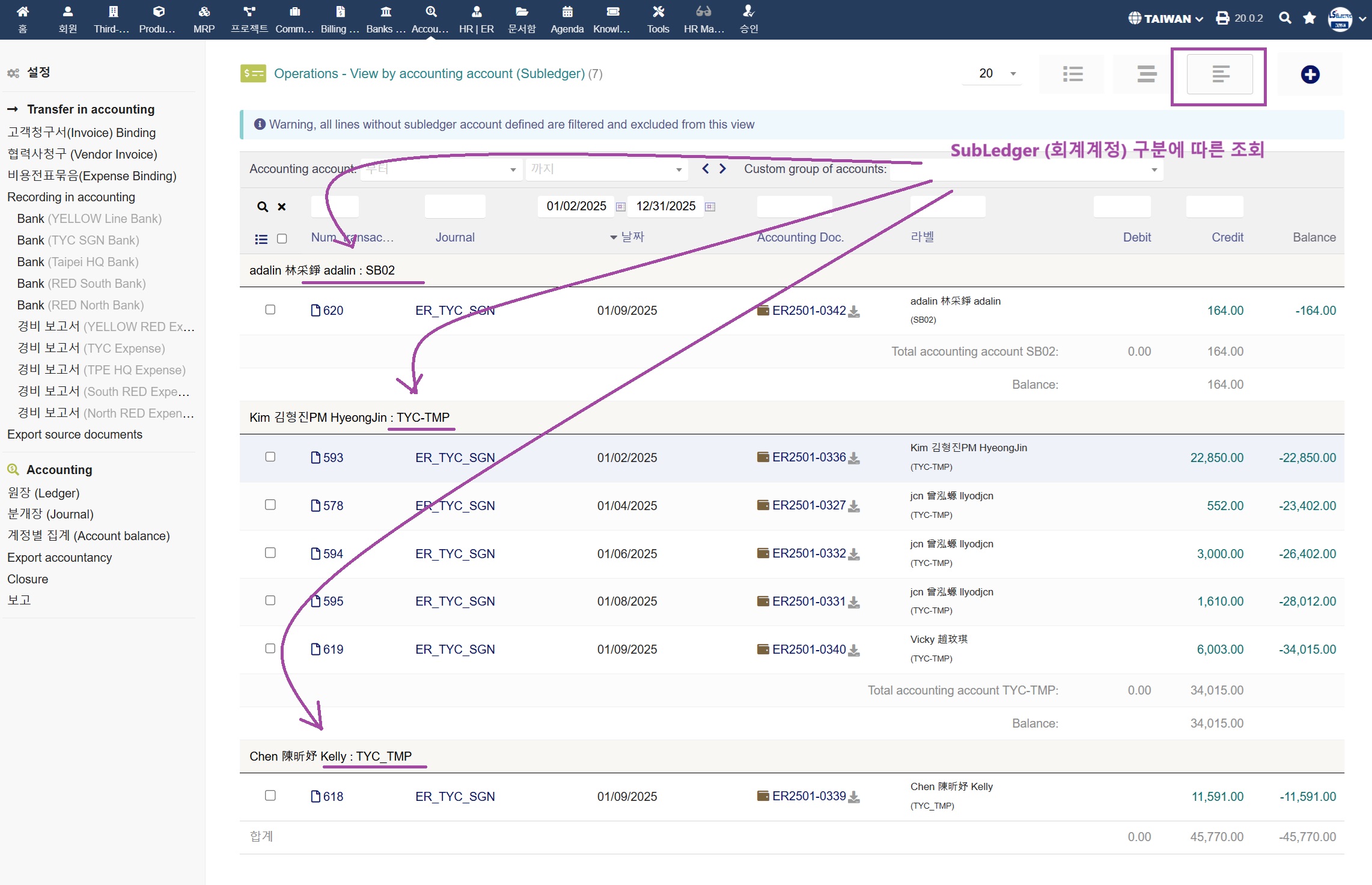Expand Custom group of accounts dropdown
This screenshot has height=885, width=1372.
(1154, 170)
